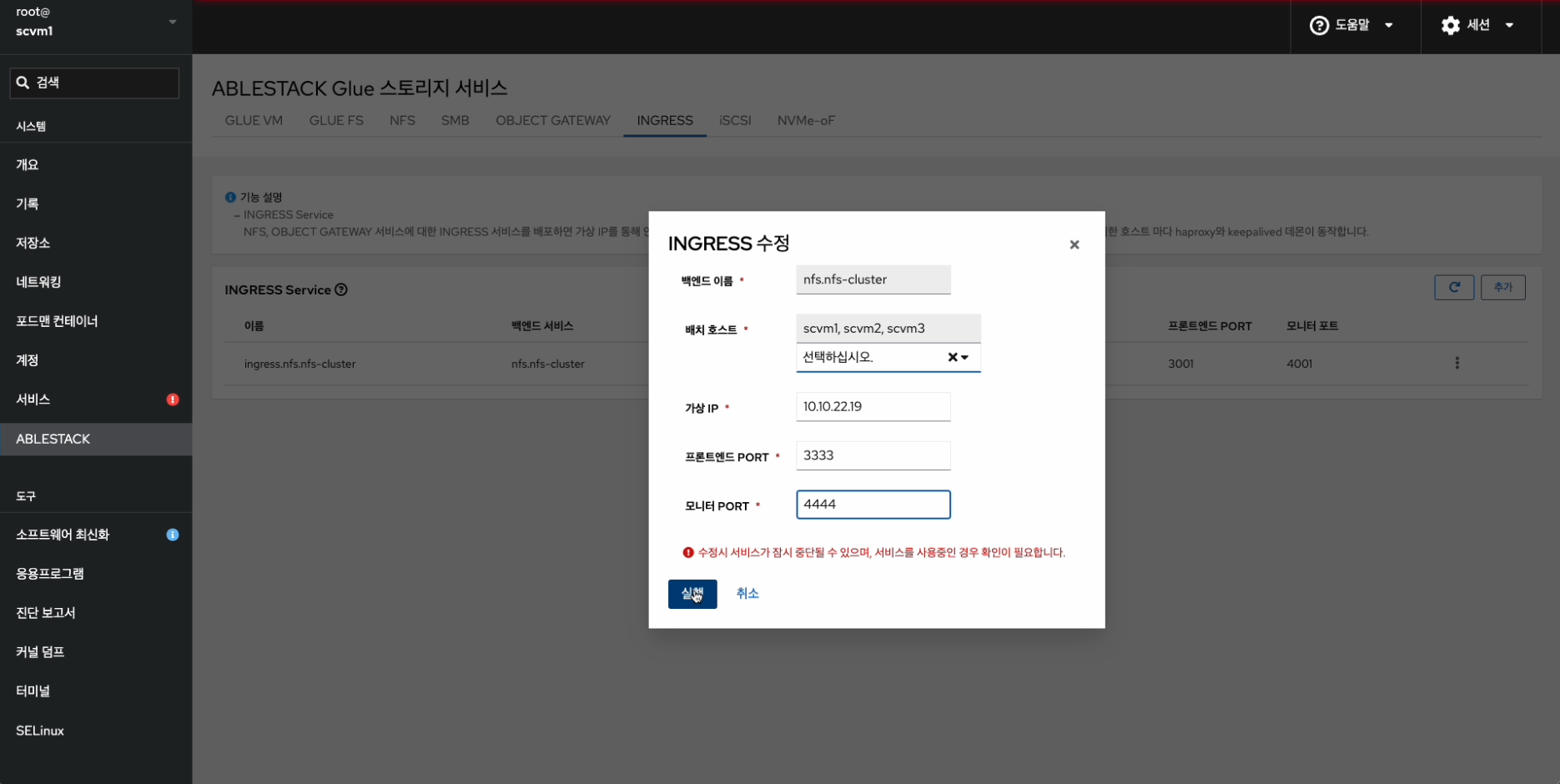
Task: Click the refresh icon button for INGRESS Service
Action: click(x=1453, y=287)
